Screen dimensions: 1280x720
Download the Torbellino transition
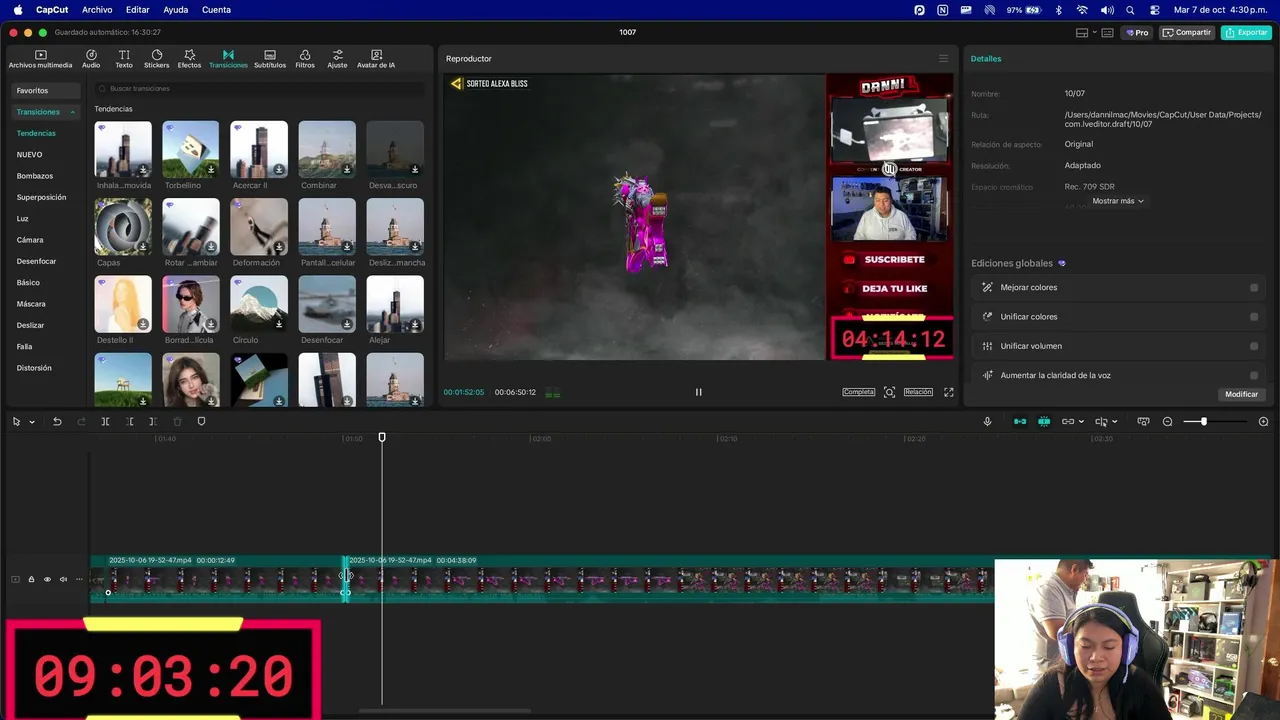tap(211, 170)
